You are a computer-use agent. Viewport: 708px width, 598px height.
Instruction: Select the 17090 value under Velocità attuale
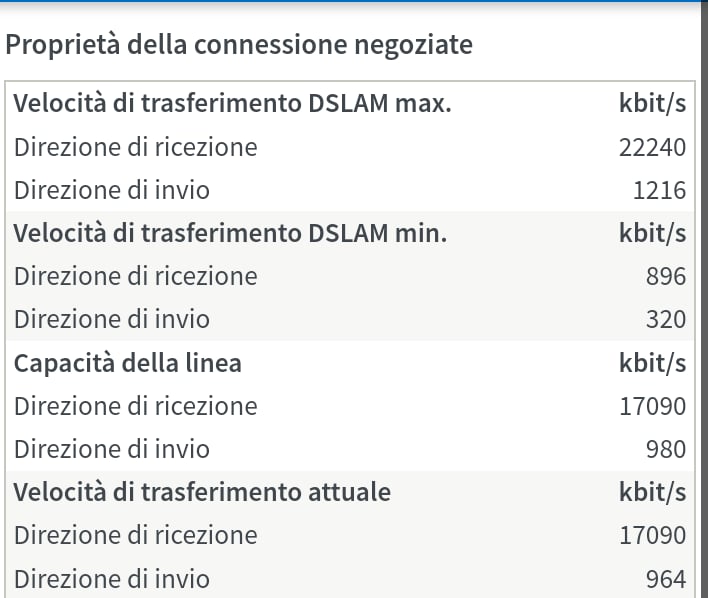652,535
